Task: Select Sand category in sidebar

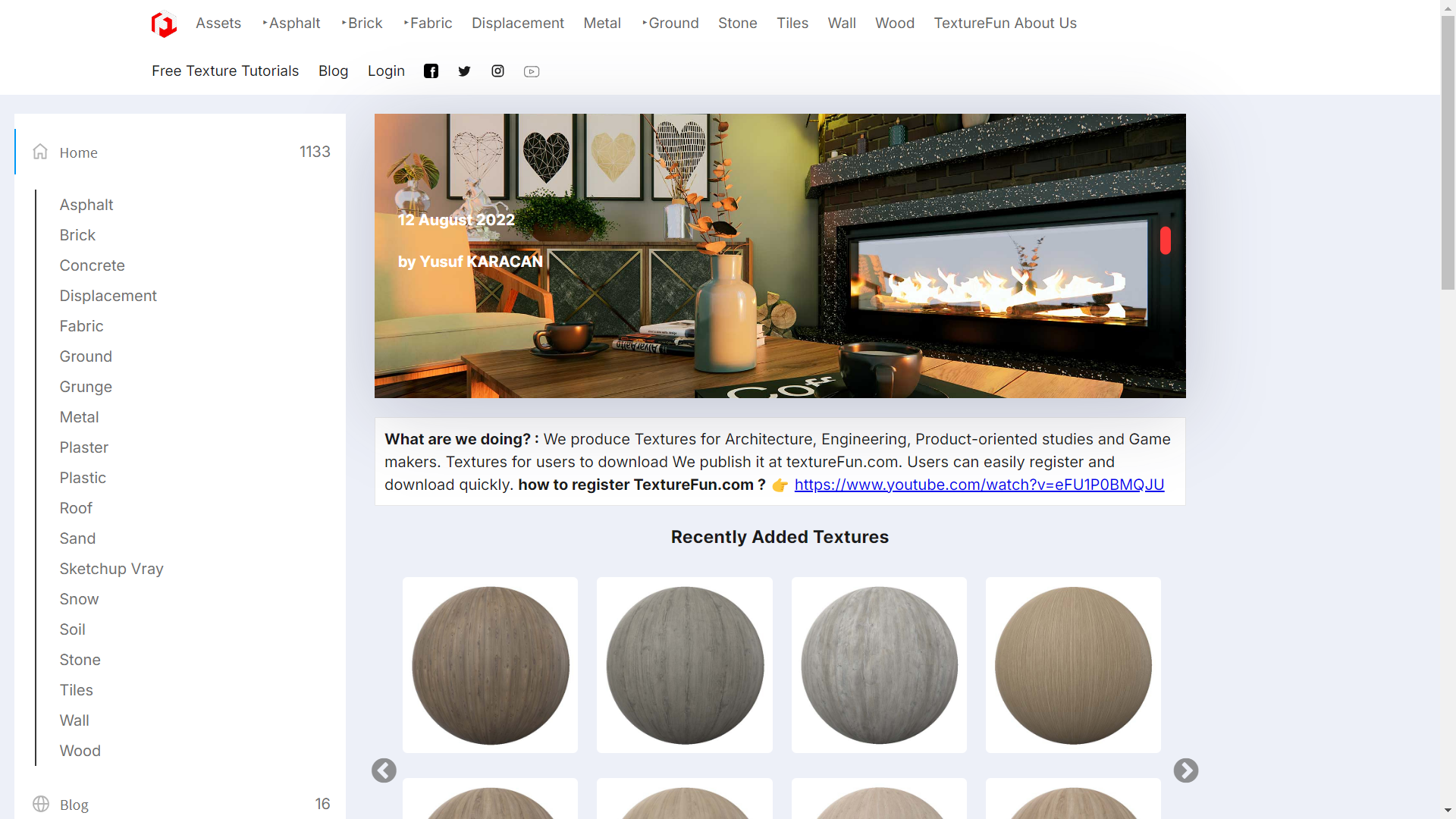Action: (x=77, y=538)
